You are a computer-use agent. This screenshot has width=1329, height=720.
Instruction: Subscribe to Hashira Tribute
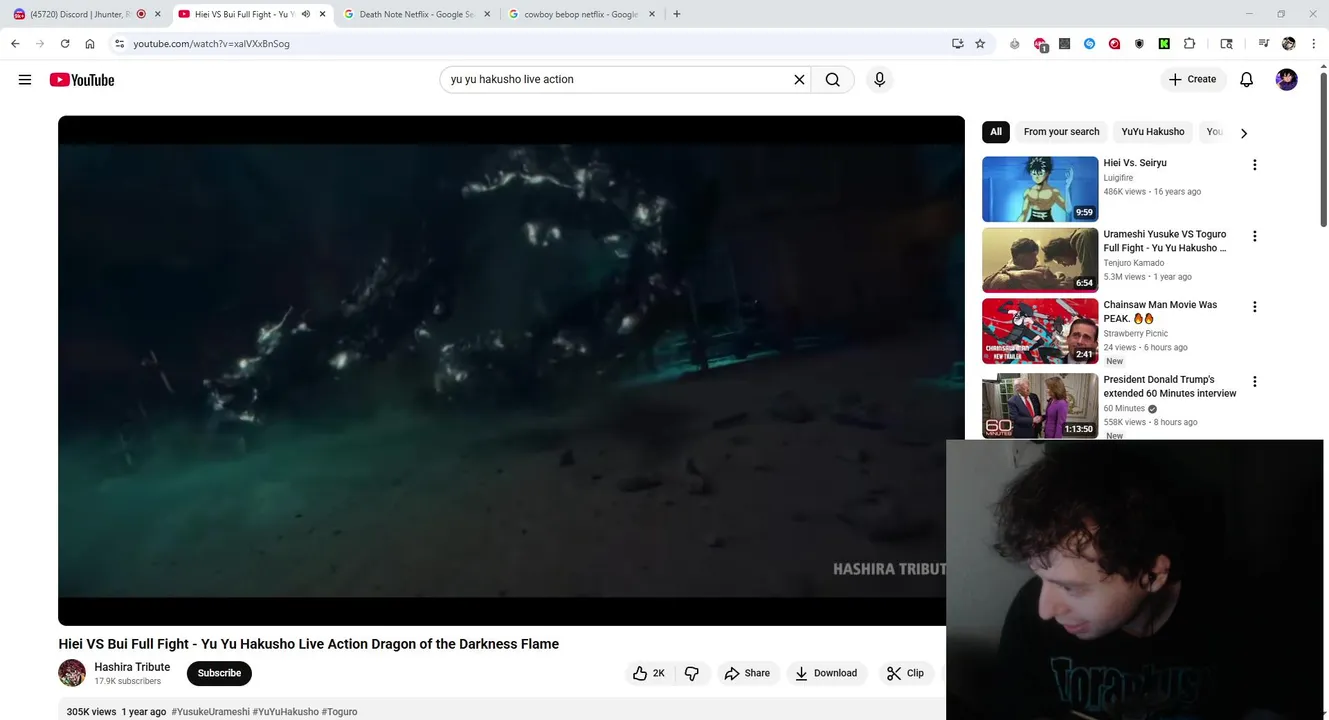click(x=219, y=673)
